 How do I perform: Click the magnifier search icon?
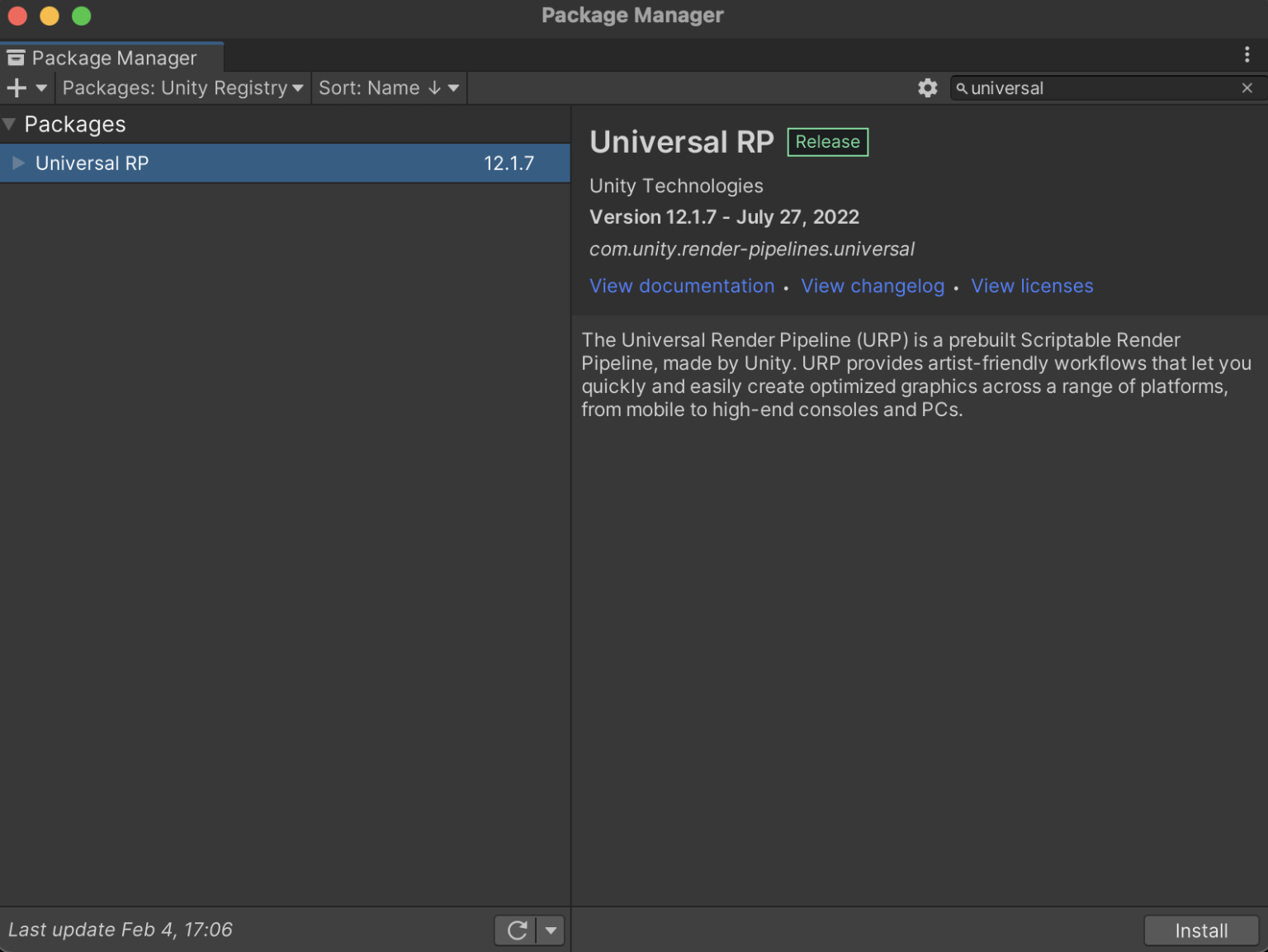(961, 88)
